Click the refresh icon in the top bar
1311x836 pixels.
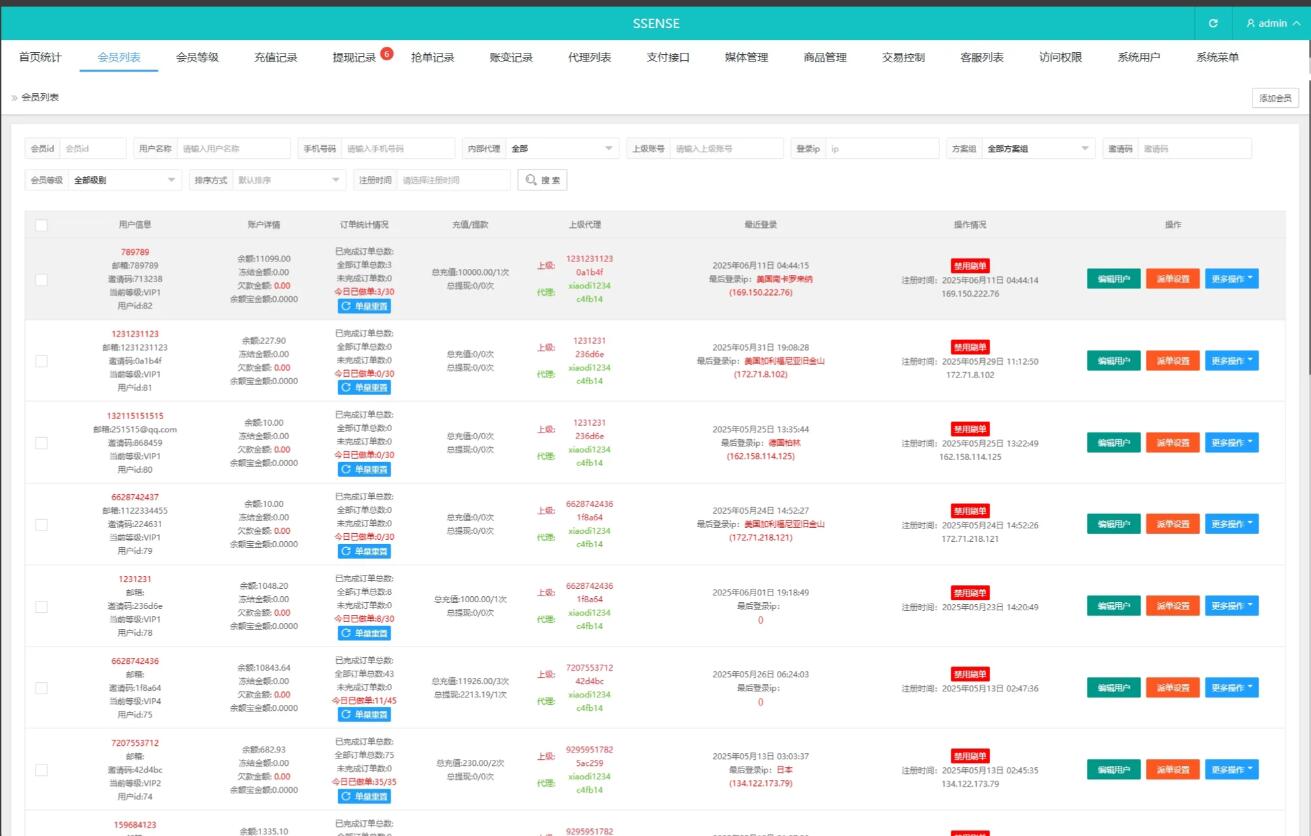[1213, 23]
